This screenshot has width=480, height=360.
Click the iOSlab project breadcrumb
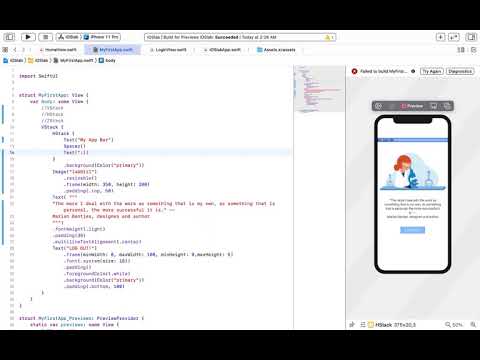tap(13, 60)
